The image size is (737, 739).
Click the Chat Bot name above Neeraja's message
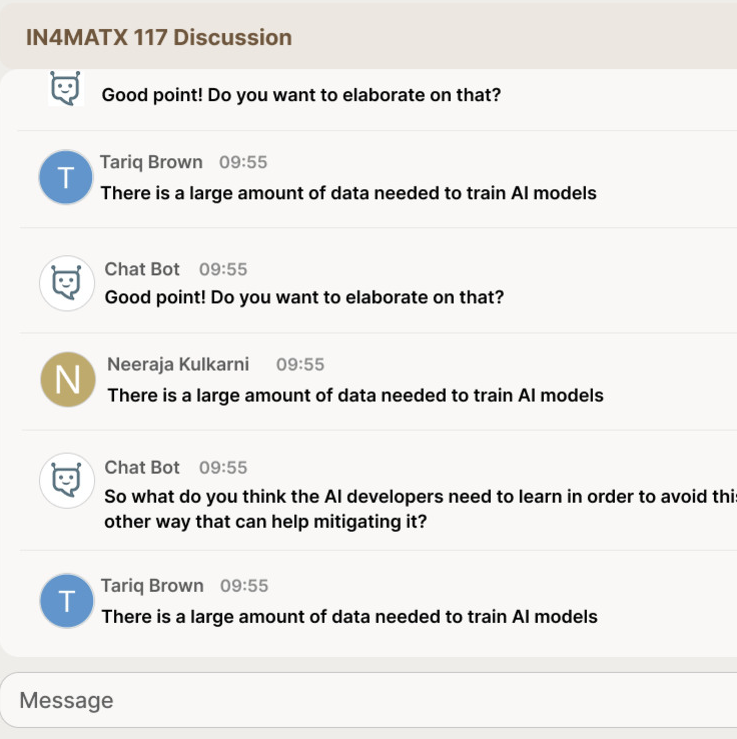[x=142, y=269]
